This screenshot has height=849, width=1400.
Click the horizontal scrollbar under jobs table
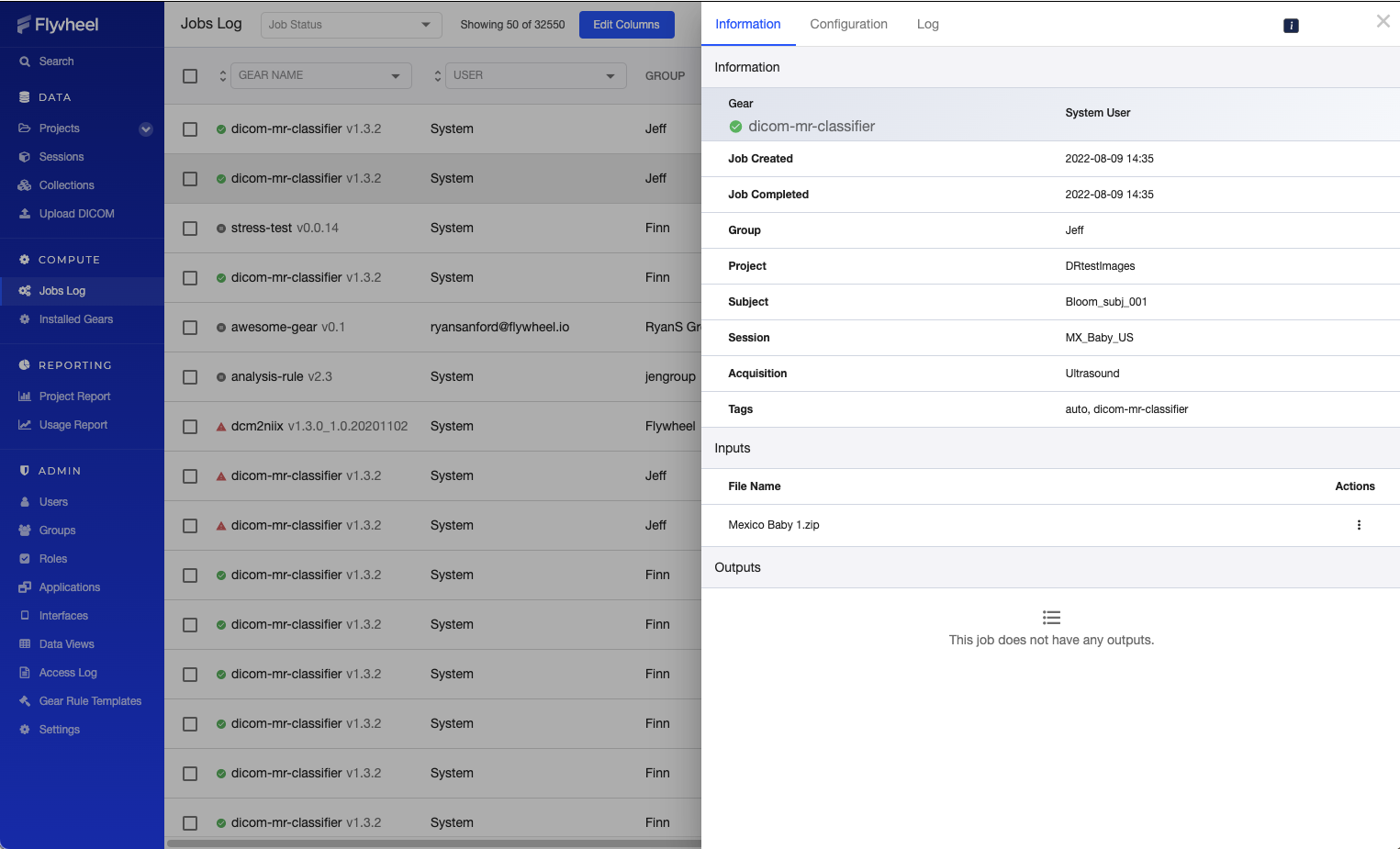pos(431,843)
